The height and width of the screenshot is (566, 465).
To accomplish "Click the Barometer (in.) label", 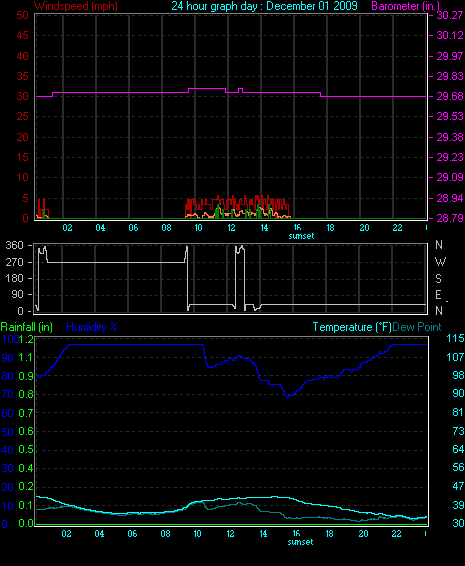I will point(405,6).
